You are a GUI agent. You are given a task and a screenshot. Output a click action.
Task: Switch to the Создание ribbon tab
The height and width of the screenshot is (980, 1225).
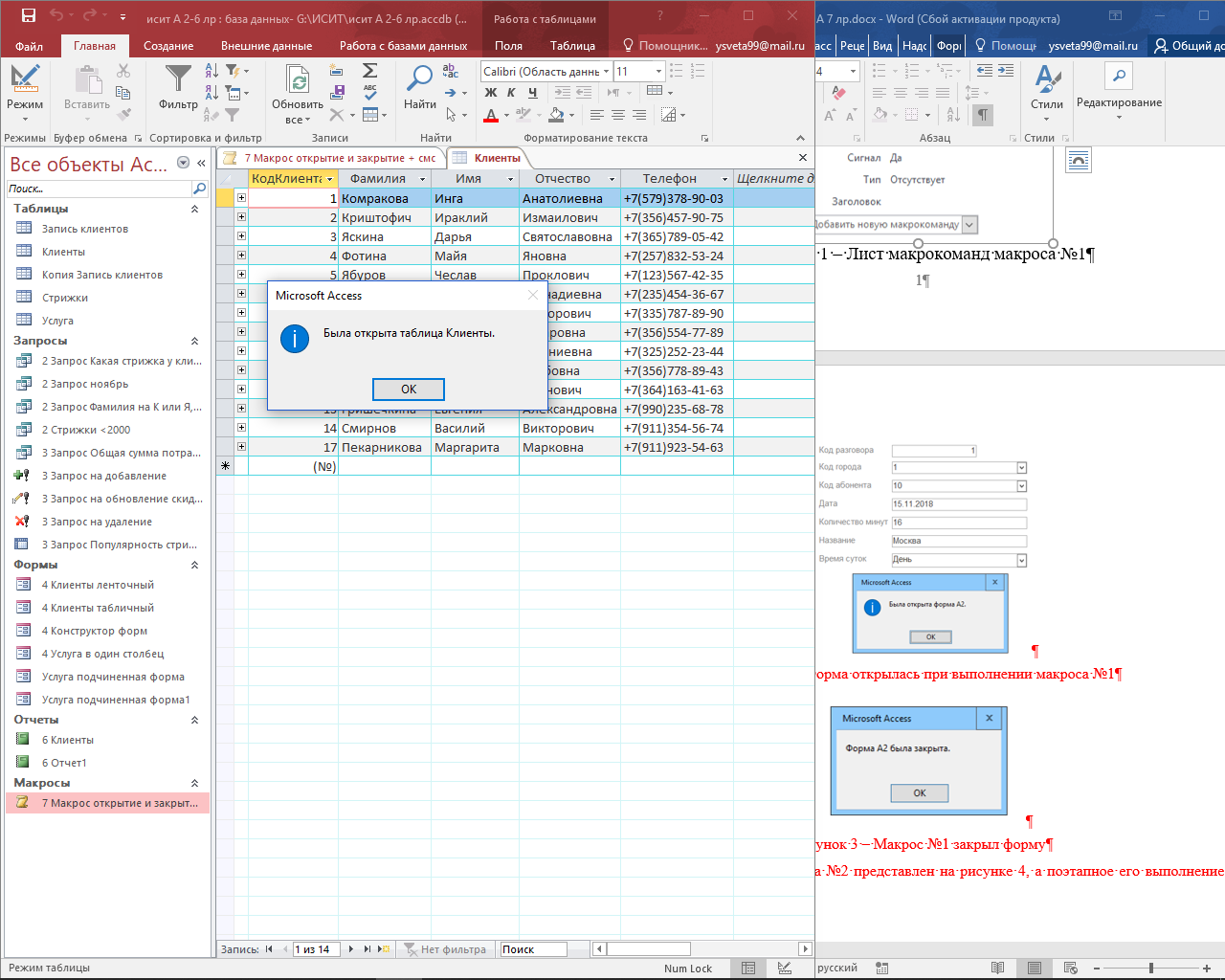click(x=168, y=46)
